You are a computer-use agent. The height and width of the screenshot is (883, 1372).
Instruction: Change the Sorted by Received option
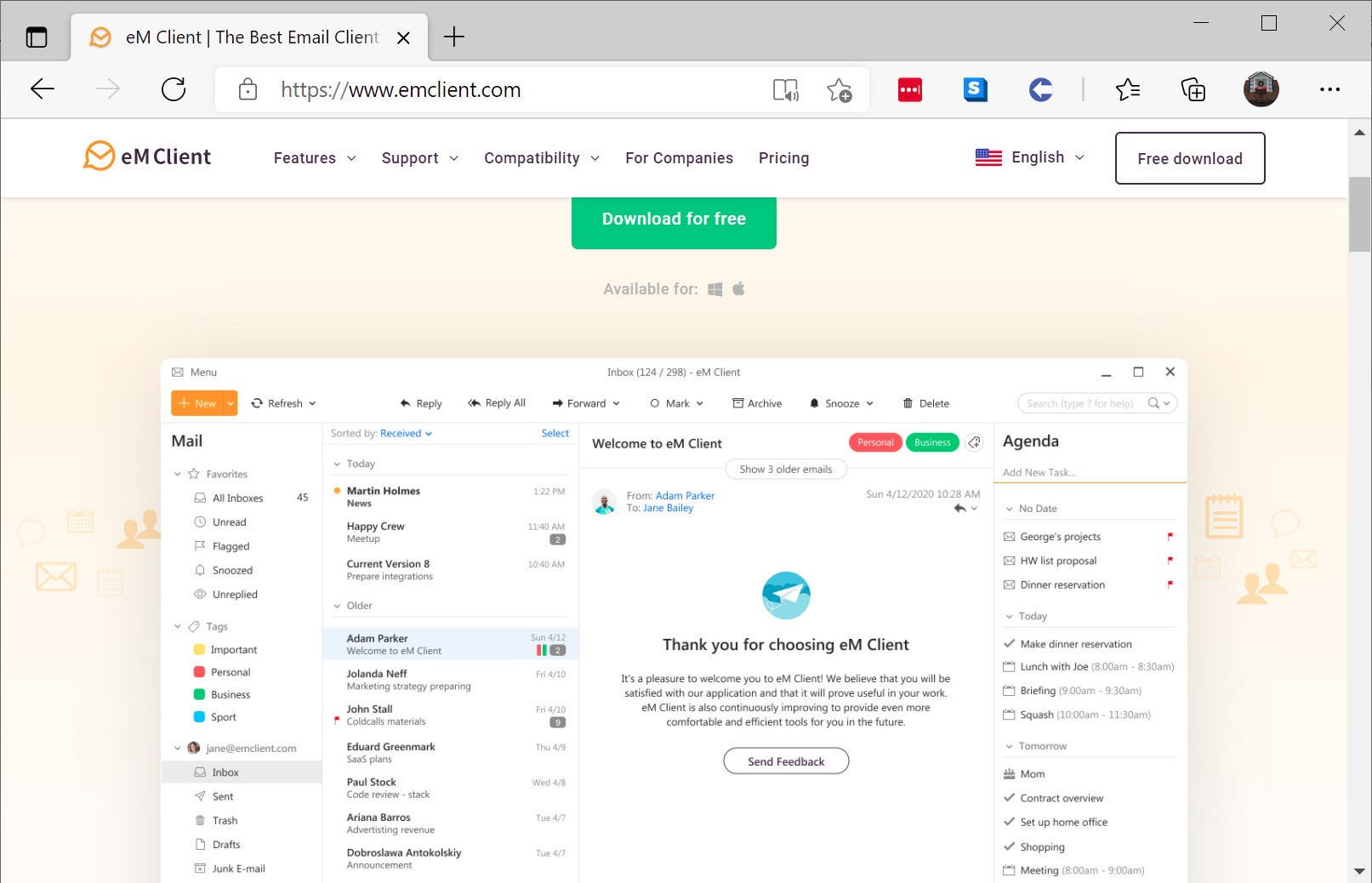(407, 433)
